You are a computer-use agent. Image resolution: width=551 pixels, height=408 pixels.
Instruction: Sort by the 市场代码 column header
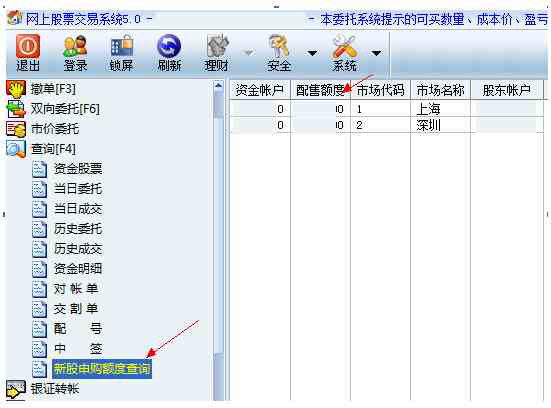[x=381, y=90]
